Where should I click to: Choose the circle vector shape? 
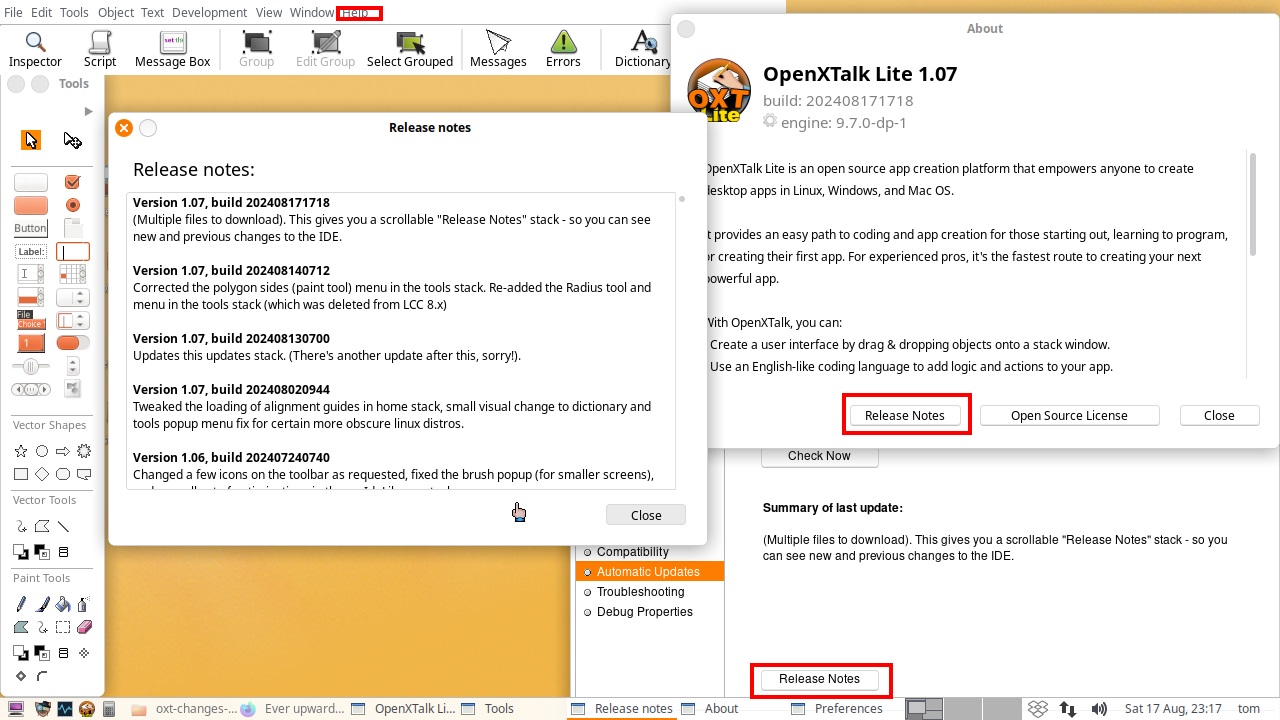pyautogui.click(x=42, y=452)
